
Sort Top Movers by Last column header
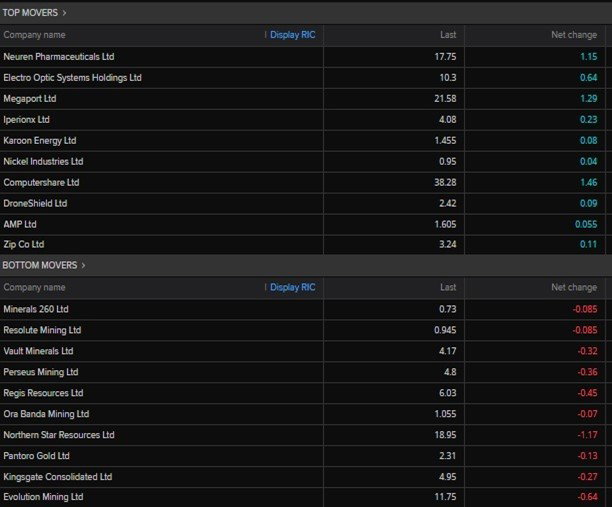pyautogui.click(x=448, y=35)
